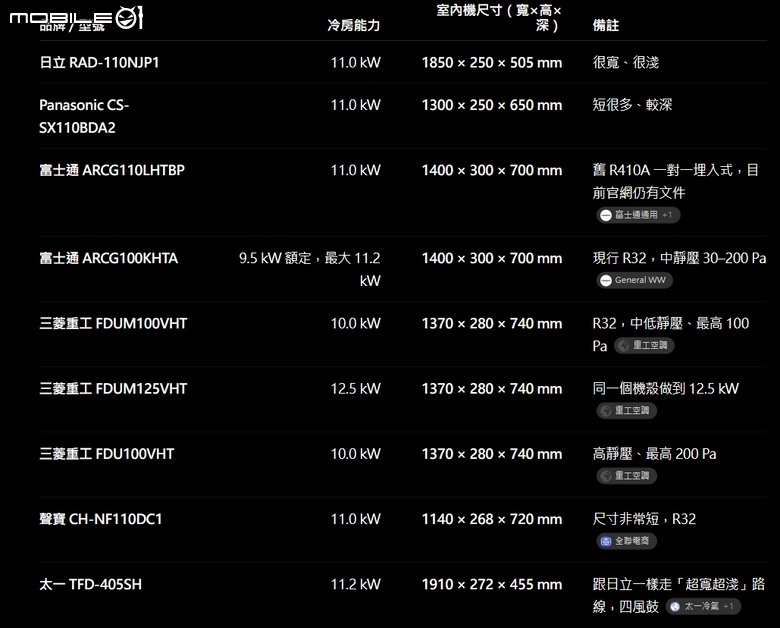Image resolution: width=780 pixels, height=628 pixels.
Task: Click dimensions 1850 × 250 × 505 mm
Action: pyautogui.click(x=492, y=62)
